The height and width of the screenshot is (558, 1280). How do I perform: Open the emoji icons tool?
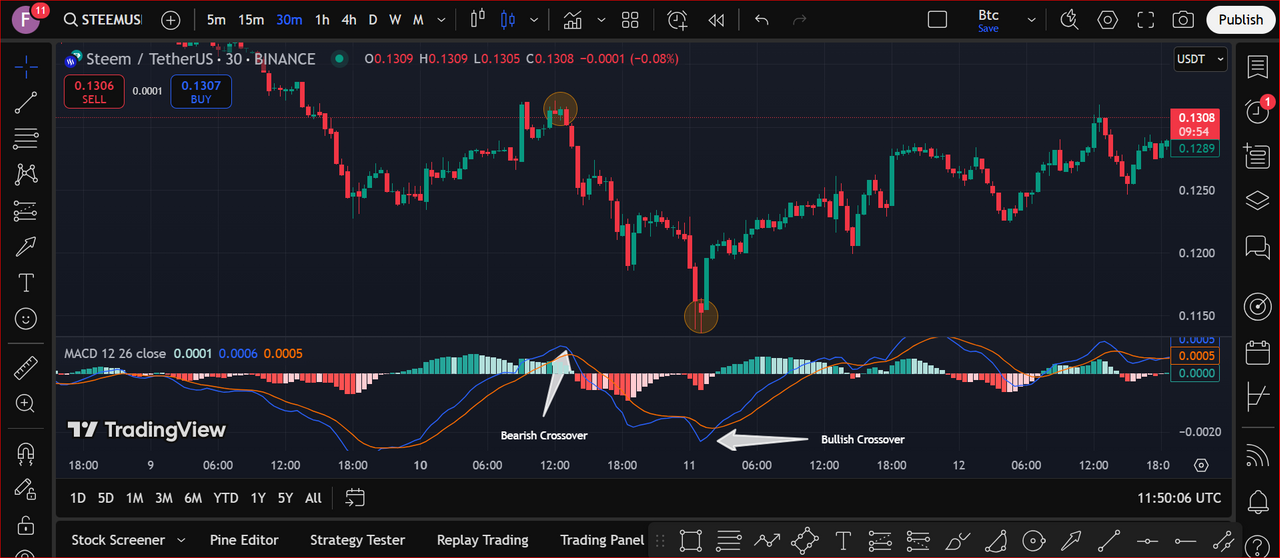point(26,319)
